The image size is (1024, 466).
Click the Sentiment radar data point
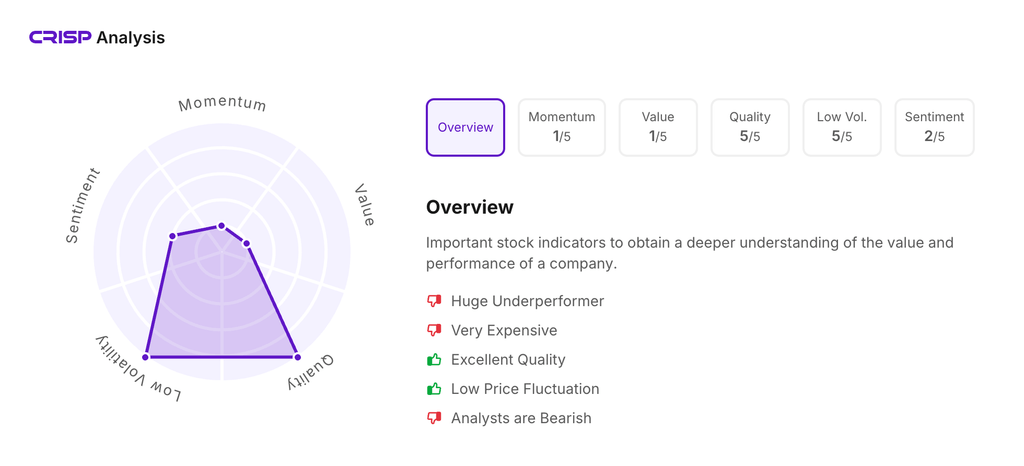pyautogui.click(x=173, y=236)
